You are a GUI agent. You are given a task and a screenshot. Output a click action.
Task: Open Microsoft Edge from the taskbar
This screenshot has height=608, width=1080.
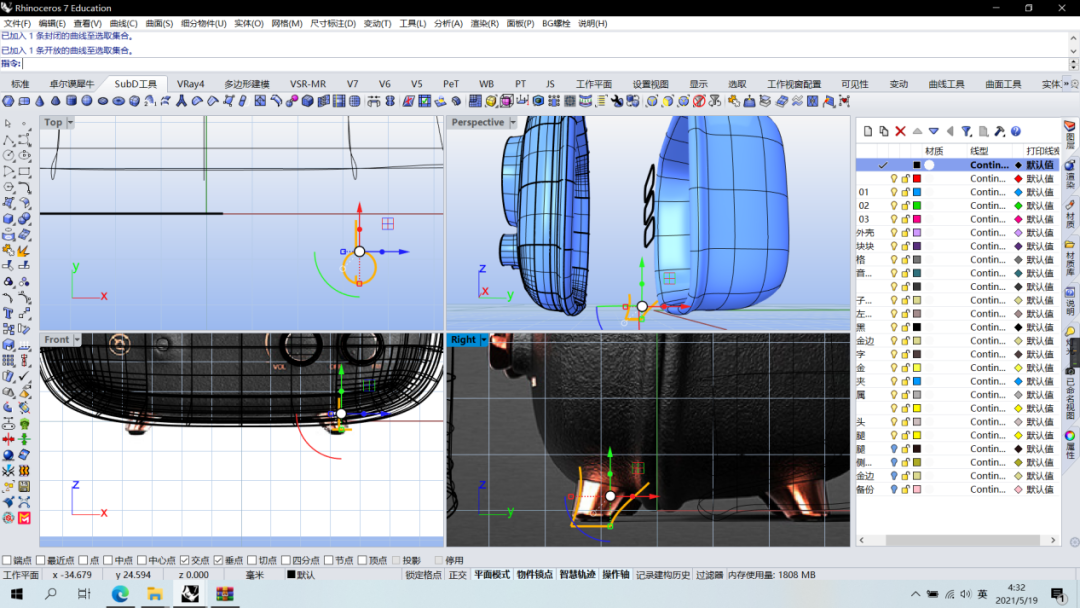click(x=120, y=594)
